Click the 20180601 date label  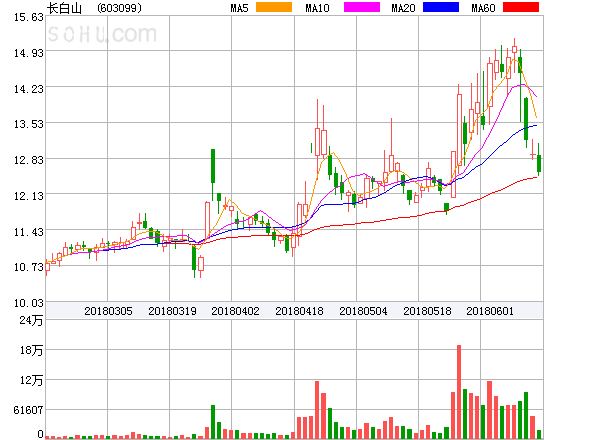tap(490, 311)
